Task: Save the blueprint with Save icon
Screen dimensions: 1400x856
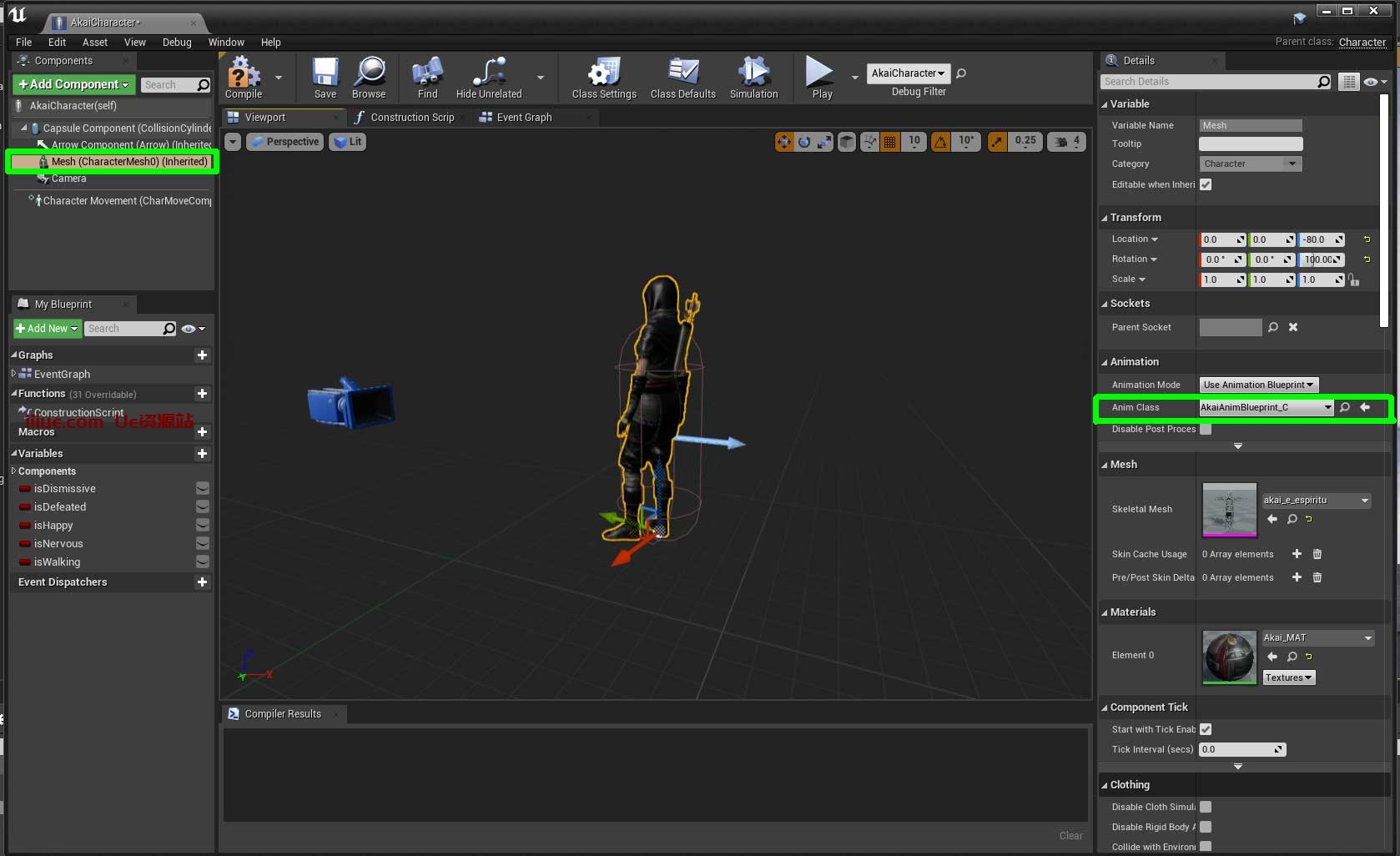Action: (325, 73)
